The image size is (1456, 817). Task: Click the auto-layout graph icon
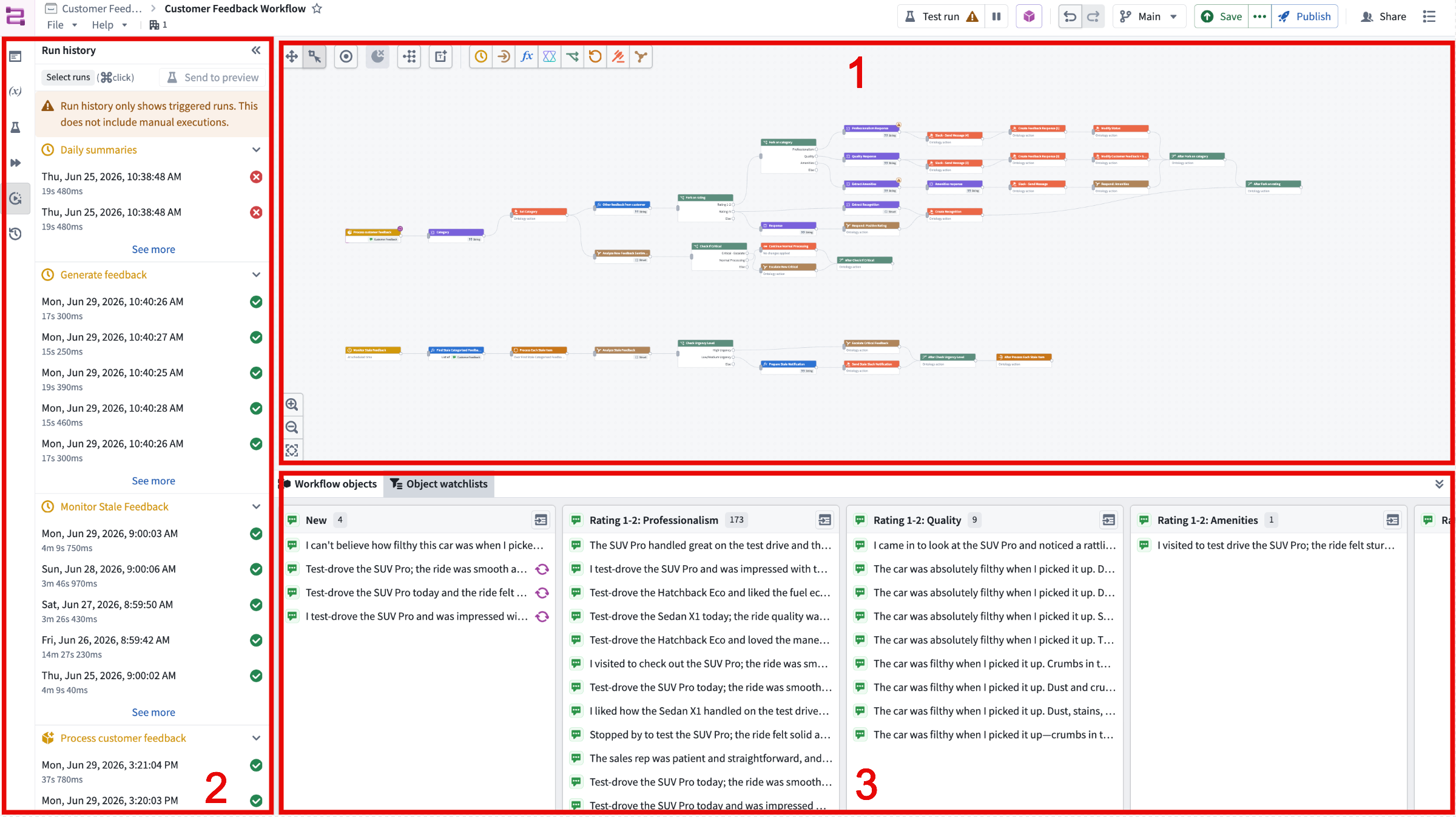pyautogui.click(x=410, y=56)
